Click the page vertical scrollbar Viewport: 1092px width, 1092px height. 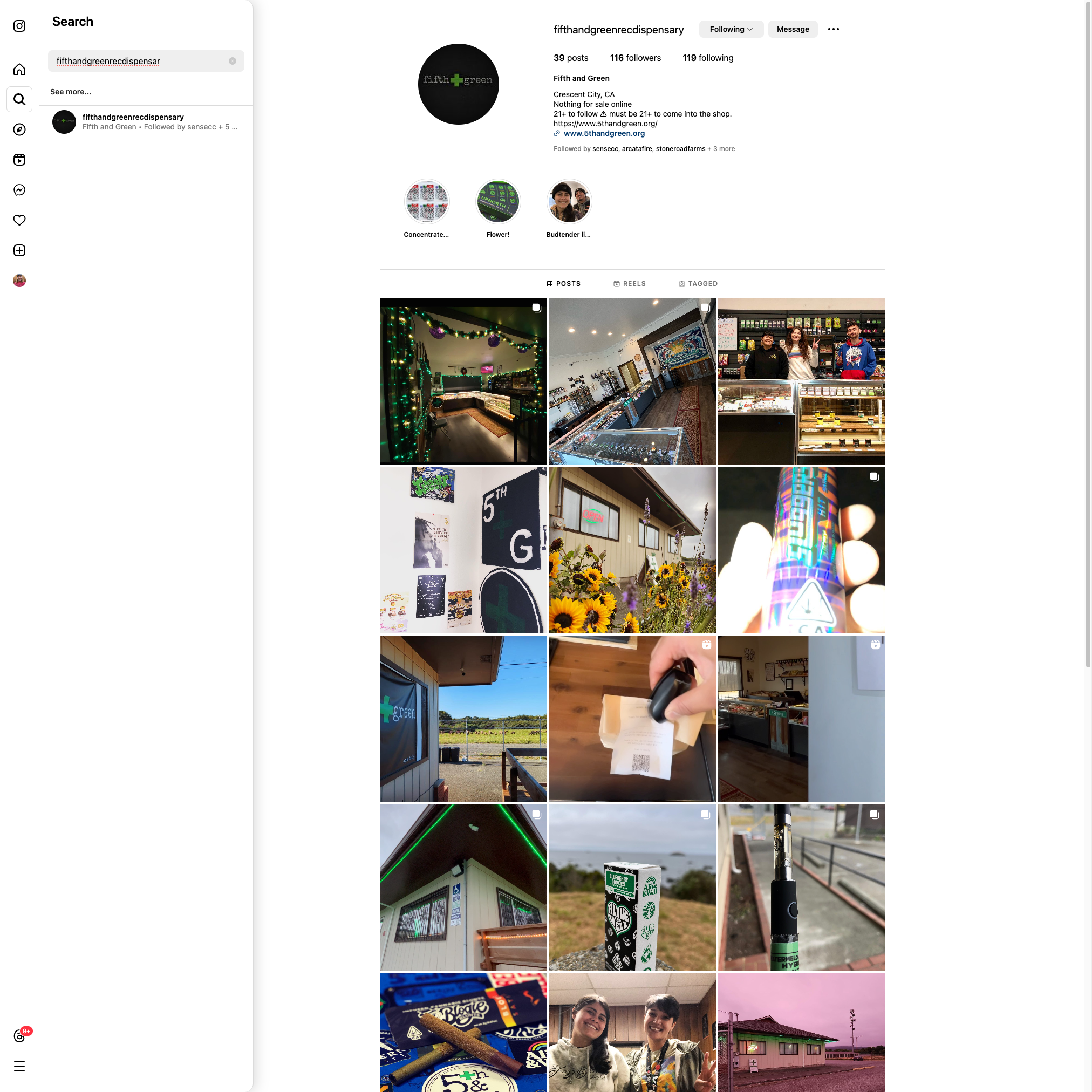(x=1088, y=333)
